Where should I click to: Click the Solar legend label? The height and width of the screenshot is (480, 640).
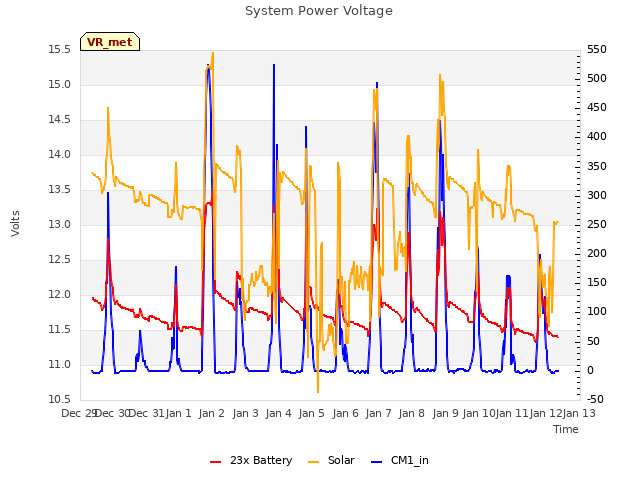click(x=341, y=460)
